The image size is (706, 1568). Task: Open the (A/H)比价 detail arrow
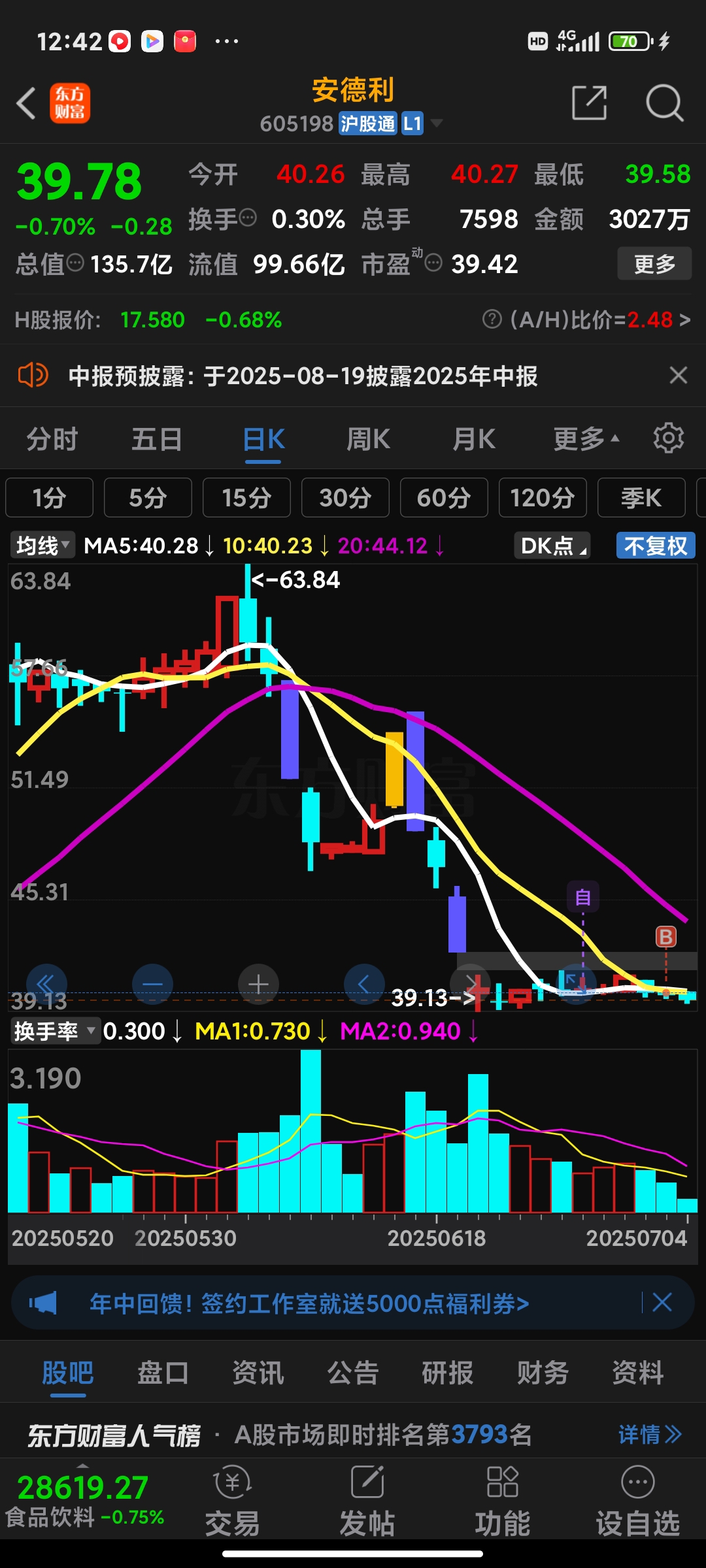[684, 319]
